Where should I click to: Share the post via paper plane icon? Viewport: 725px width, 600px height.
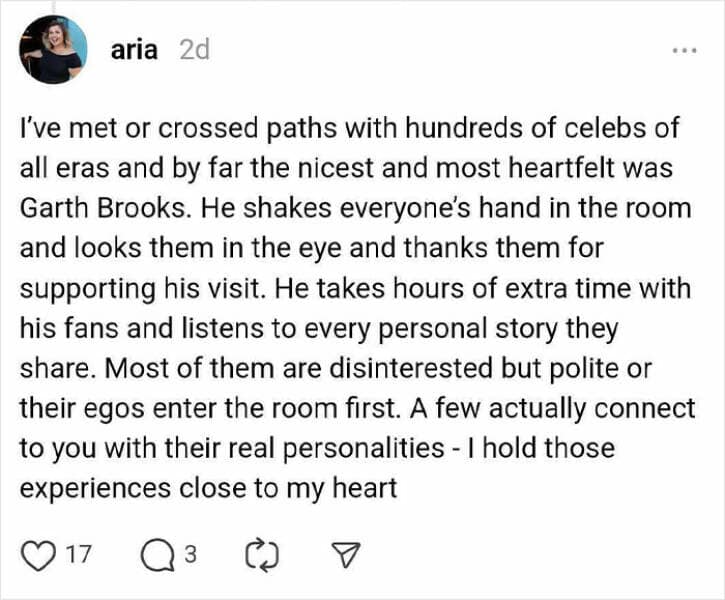tap(343, 554)
